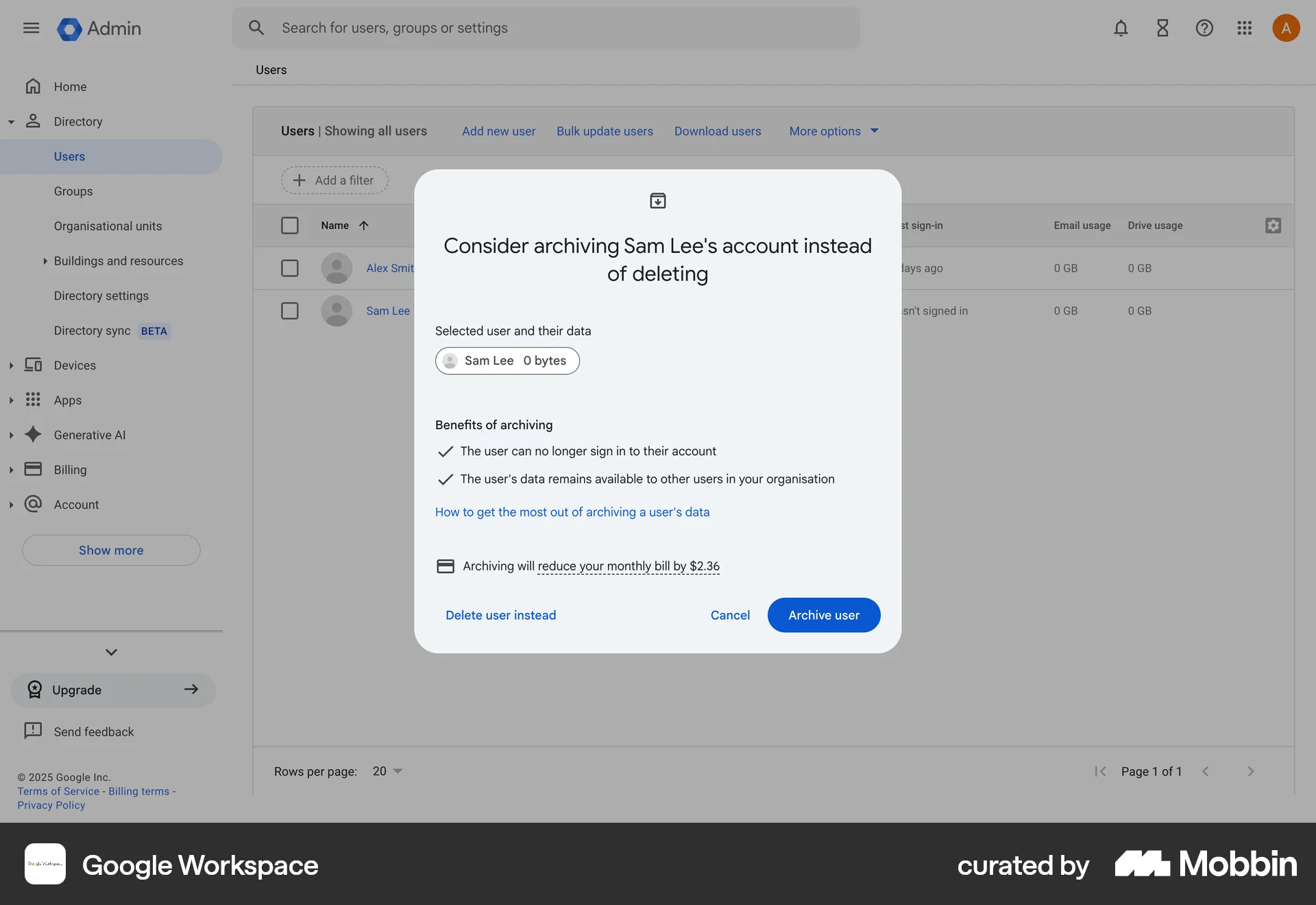Collapse the Directory section in sidebar
1316x905 pixels.
[11, 121]
